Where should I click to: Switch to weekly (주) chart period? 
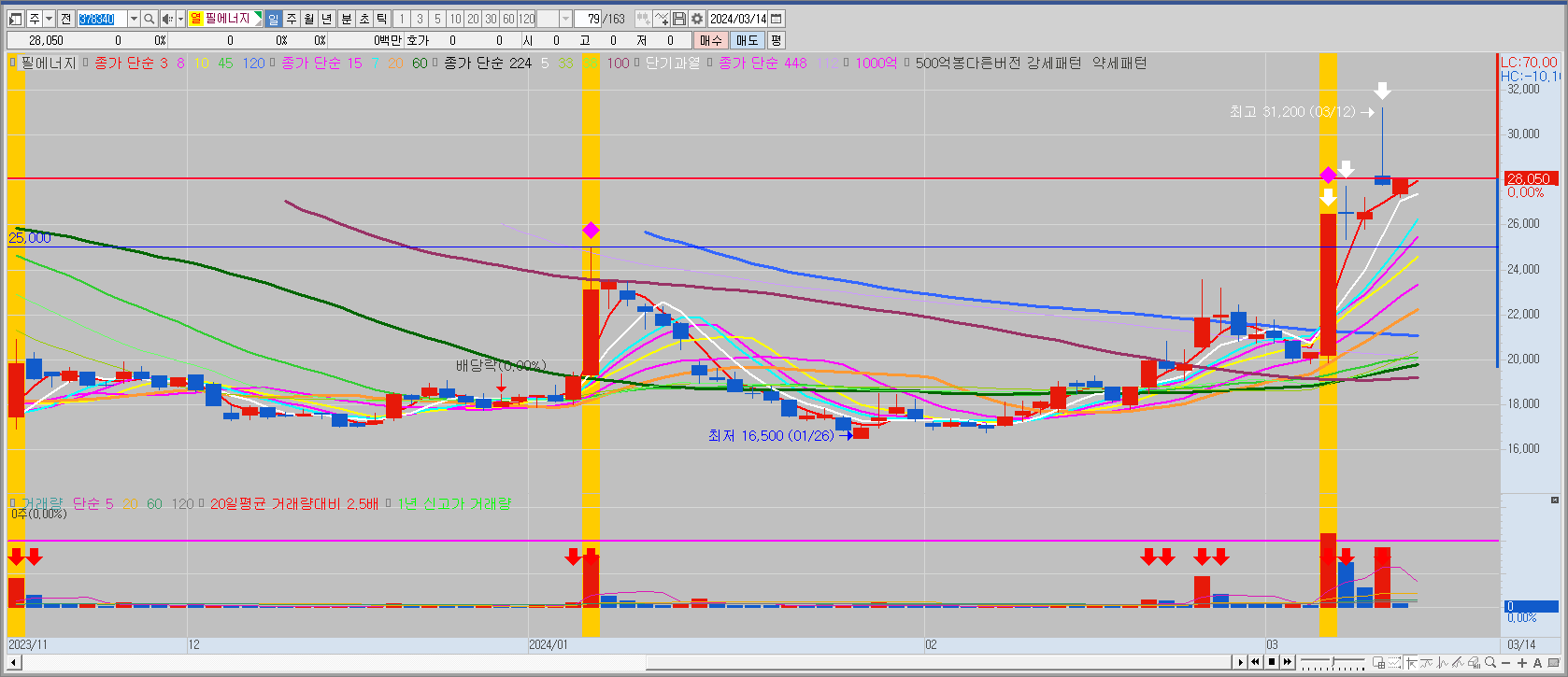pyautogui.click(x=291, y=19)
